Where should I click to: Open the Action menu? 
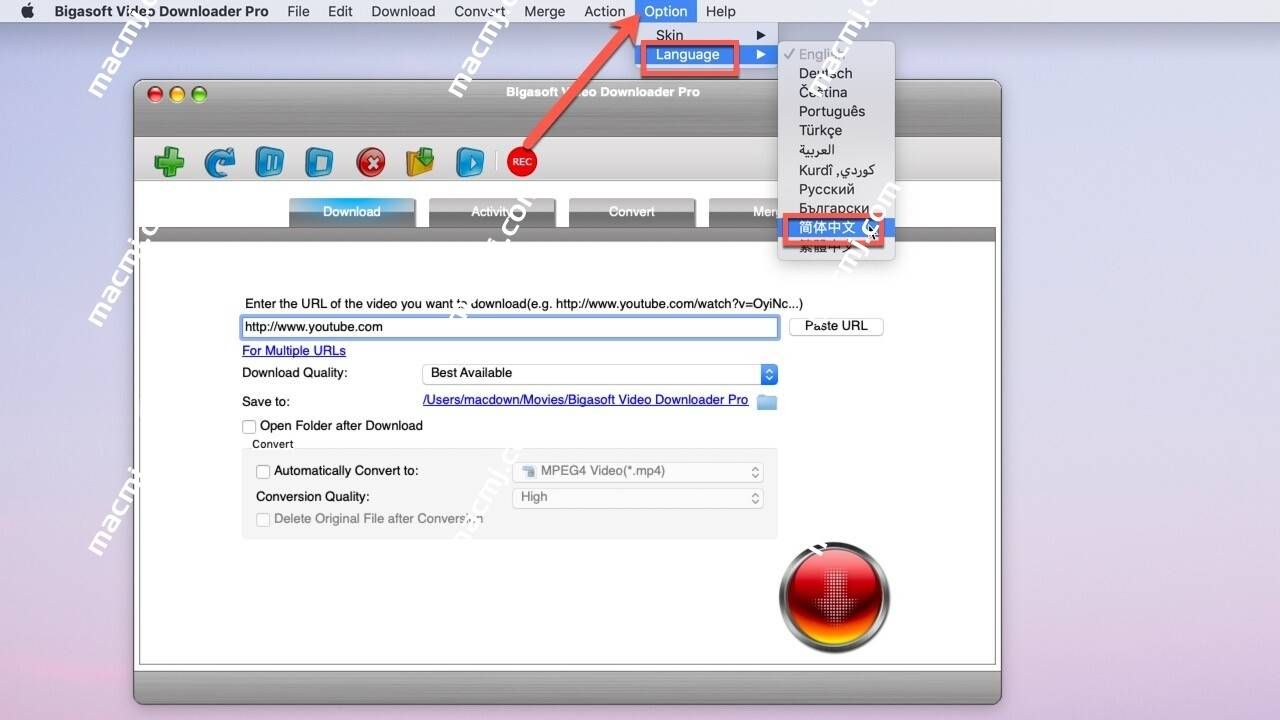point(604,11)
